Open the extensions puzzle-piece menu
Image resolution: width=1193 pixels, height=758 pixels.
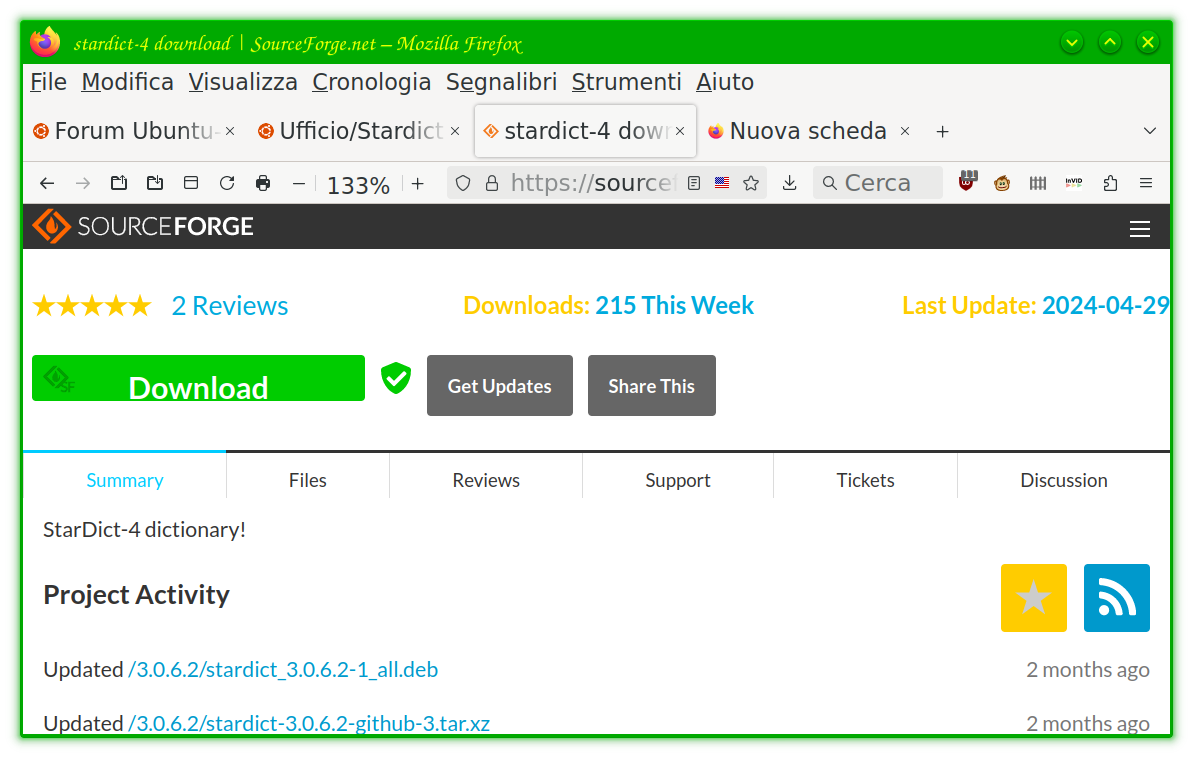[1110, 183]
